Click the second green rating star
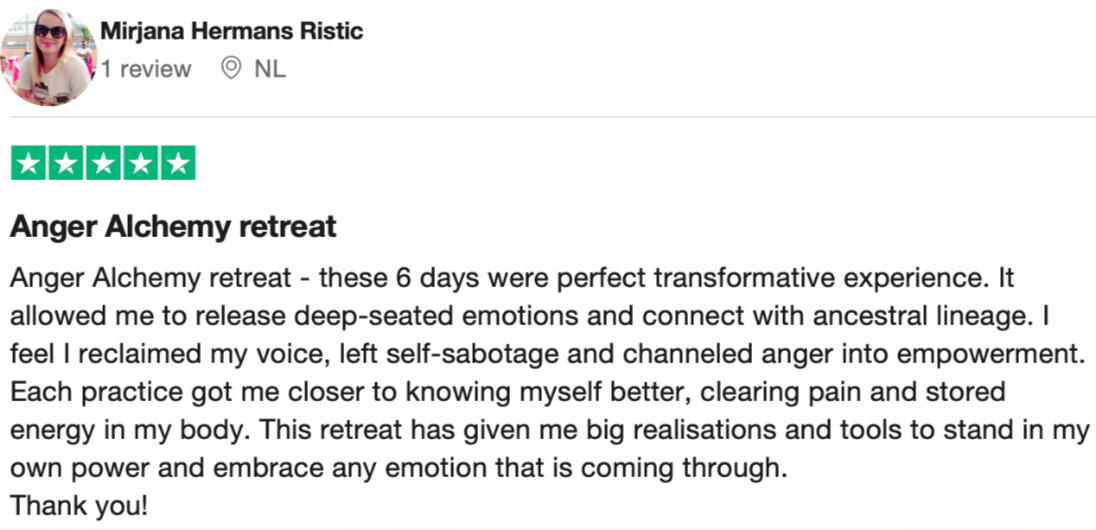The width and height of the screenshot is (1096, 530). (x=66, y=163)
